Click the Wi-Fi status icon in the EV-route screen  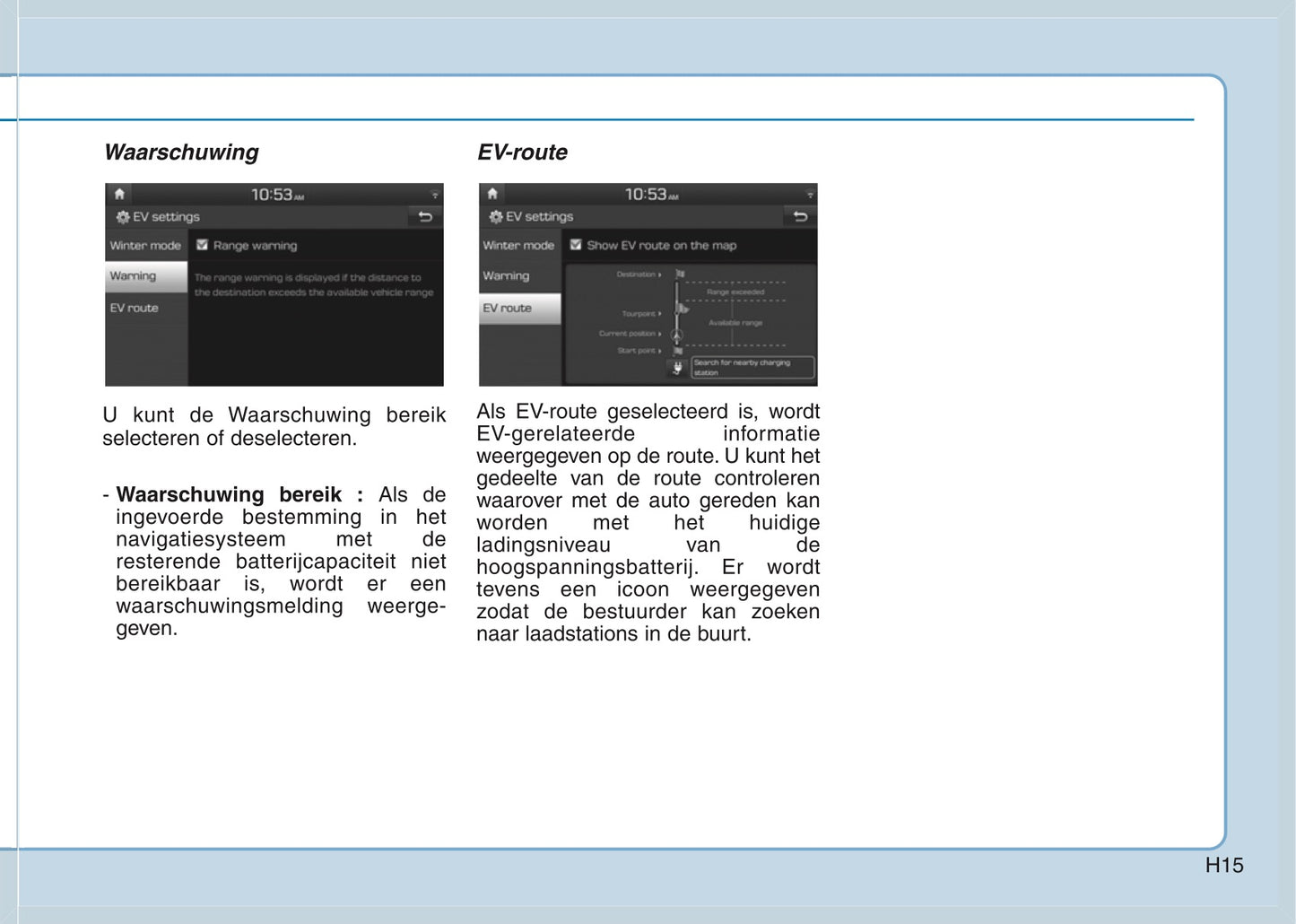pos(809,195)
